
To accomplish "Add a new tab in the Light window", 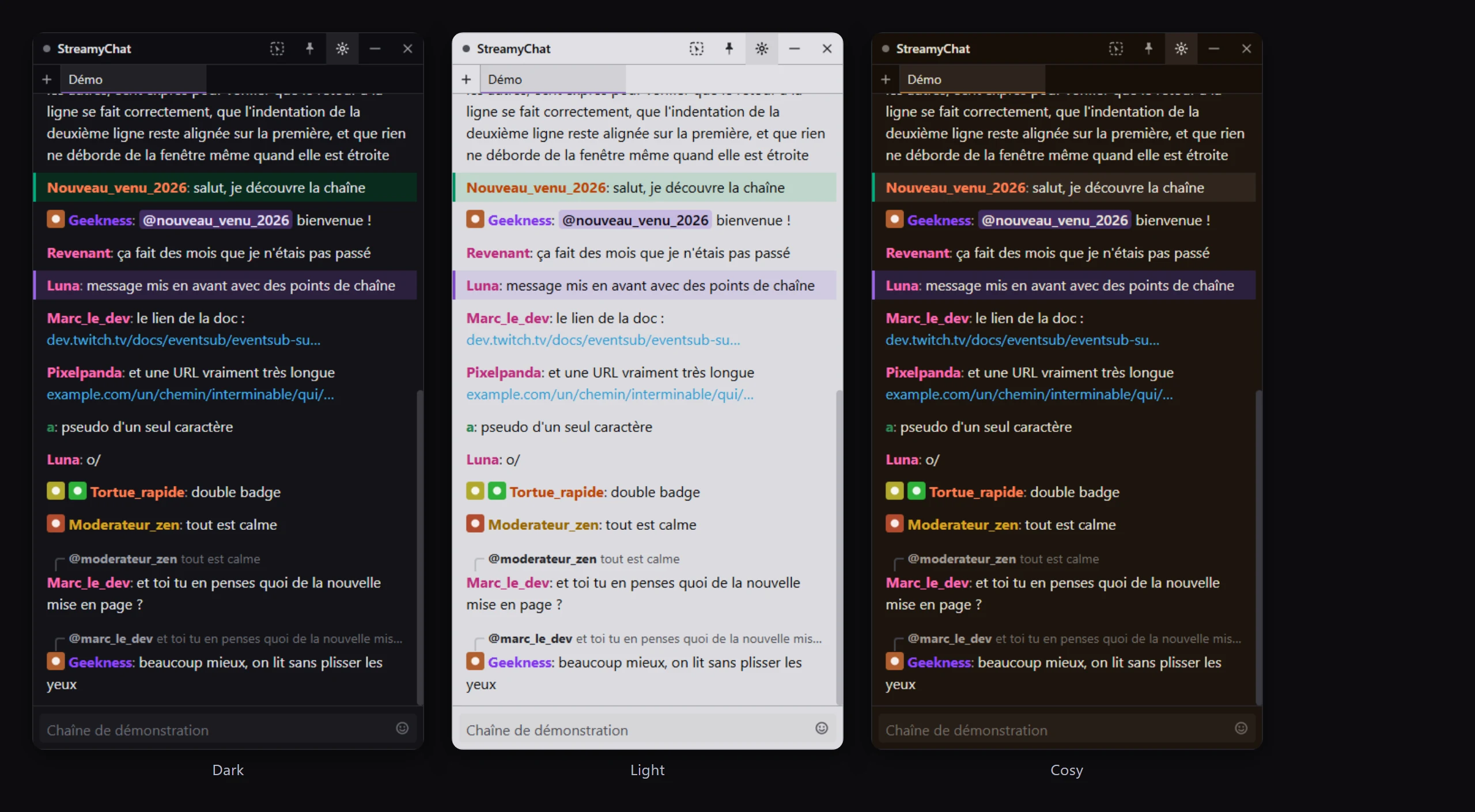I will tap(466, 79).
